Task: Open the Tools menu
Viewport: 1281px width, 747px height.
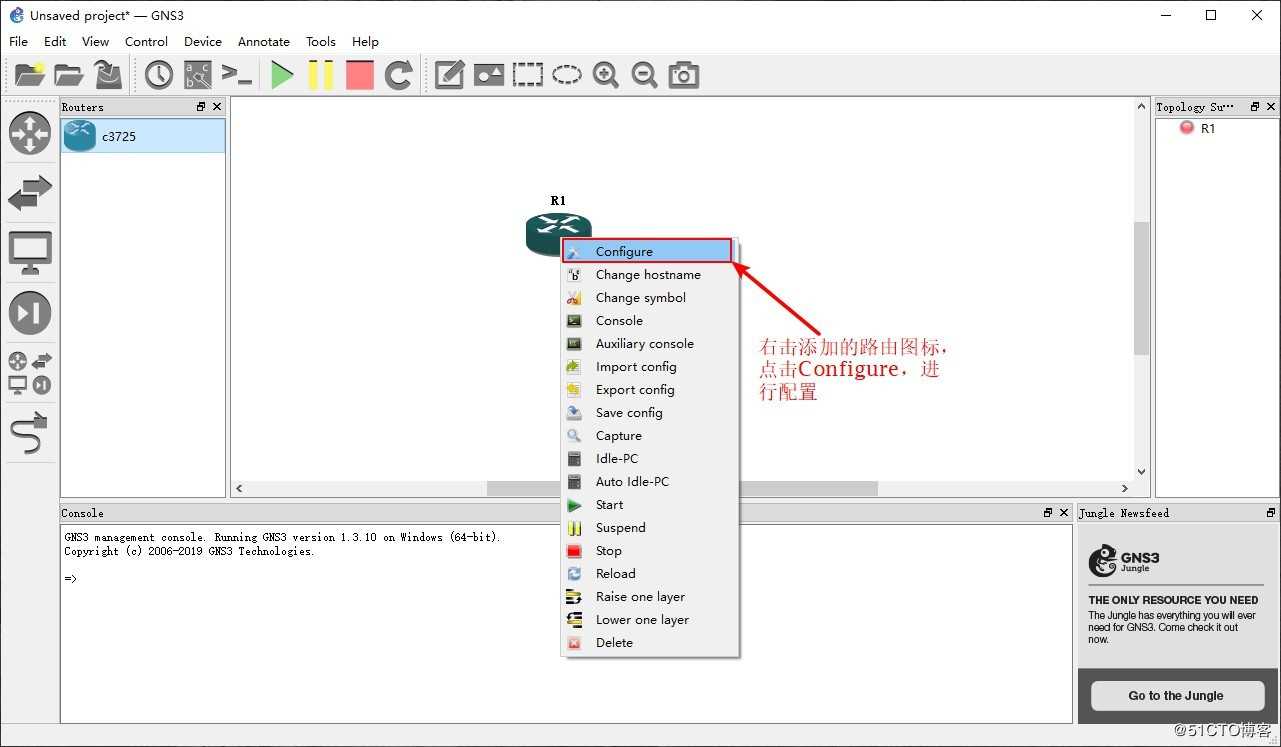Action: [x=321, y=41]
